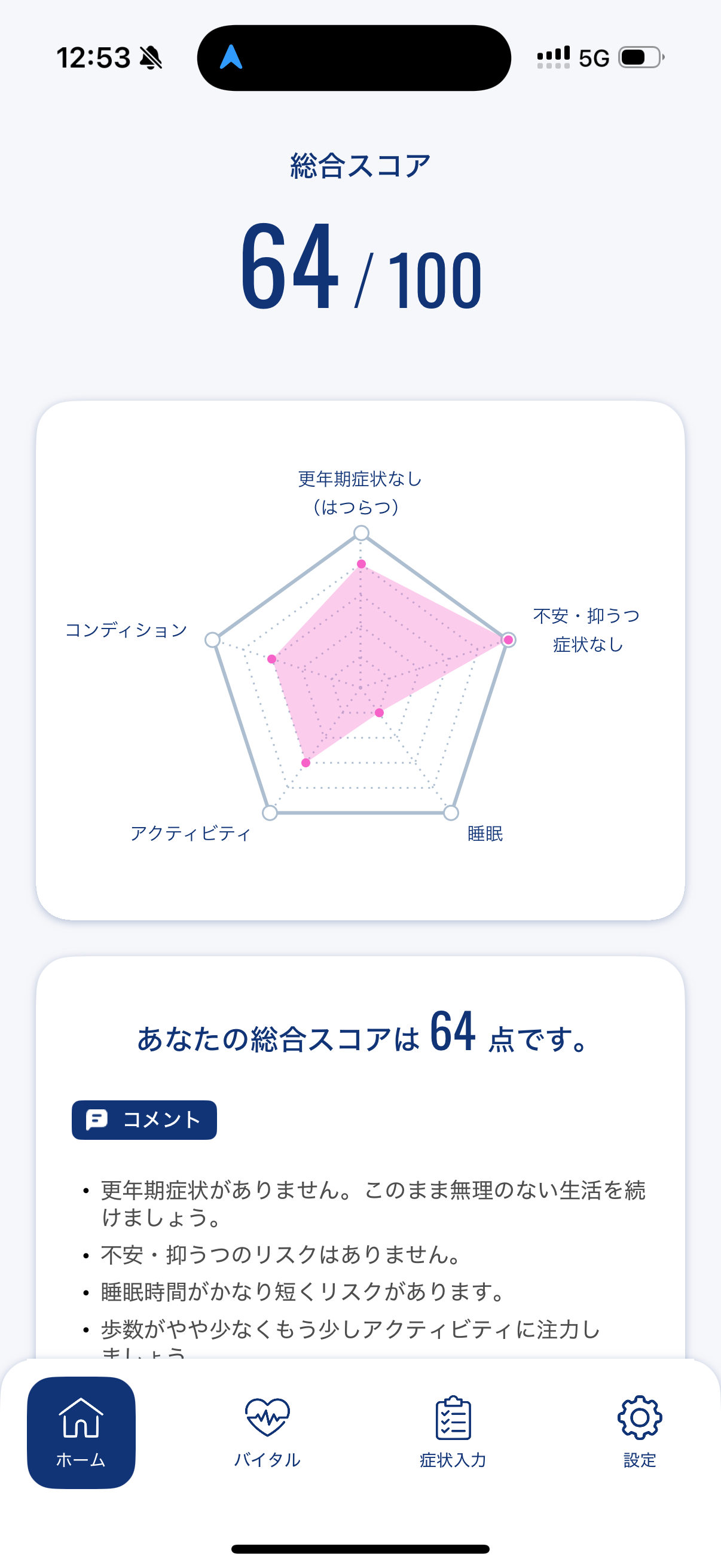
Task: Tap the コメント label badge
Action: click(144, 1119)
